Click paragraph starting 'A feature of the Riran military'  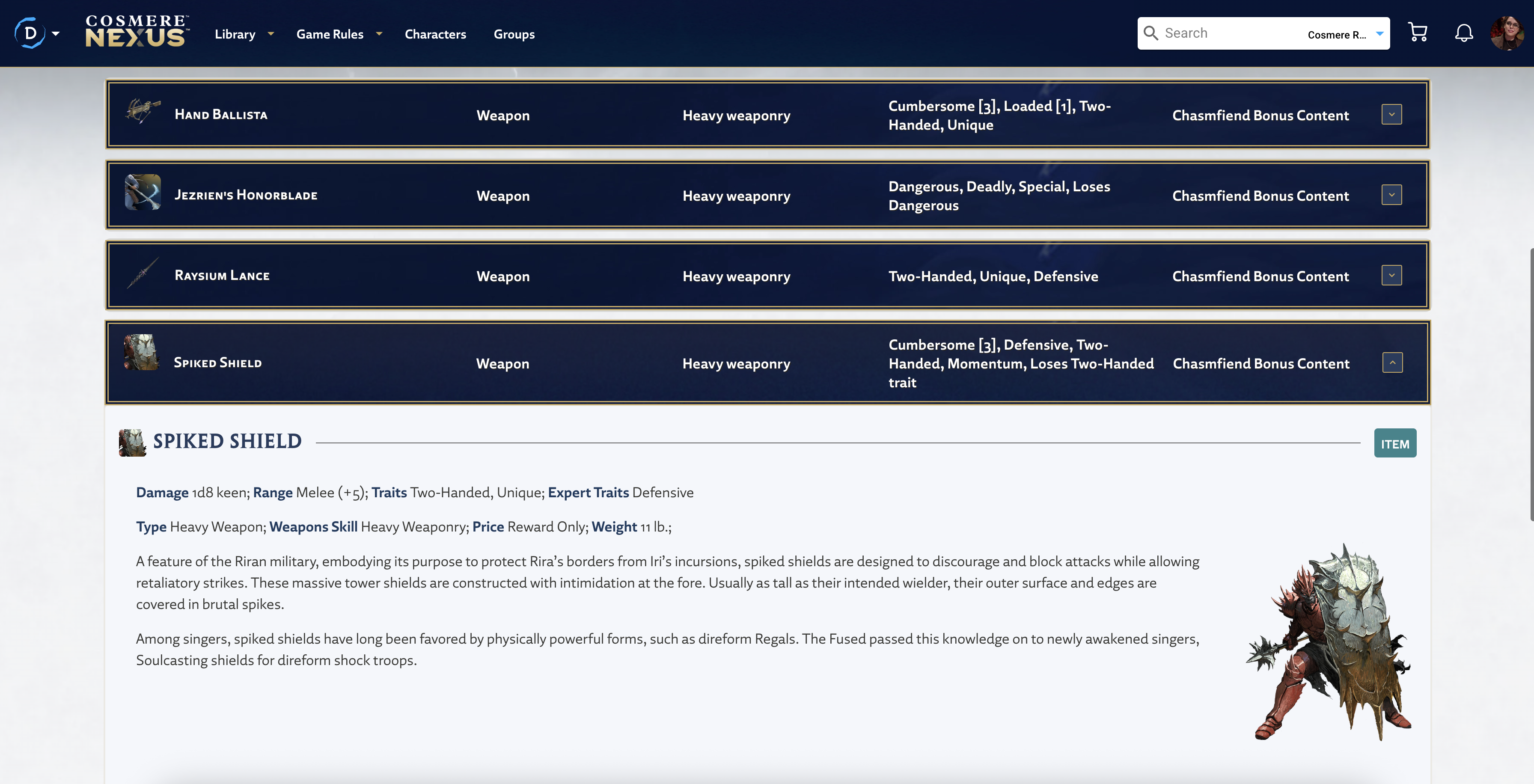667,583
